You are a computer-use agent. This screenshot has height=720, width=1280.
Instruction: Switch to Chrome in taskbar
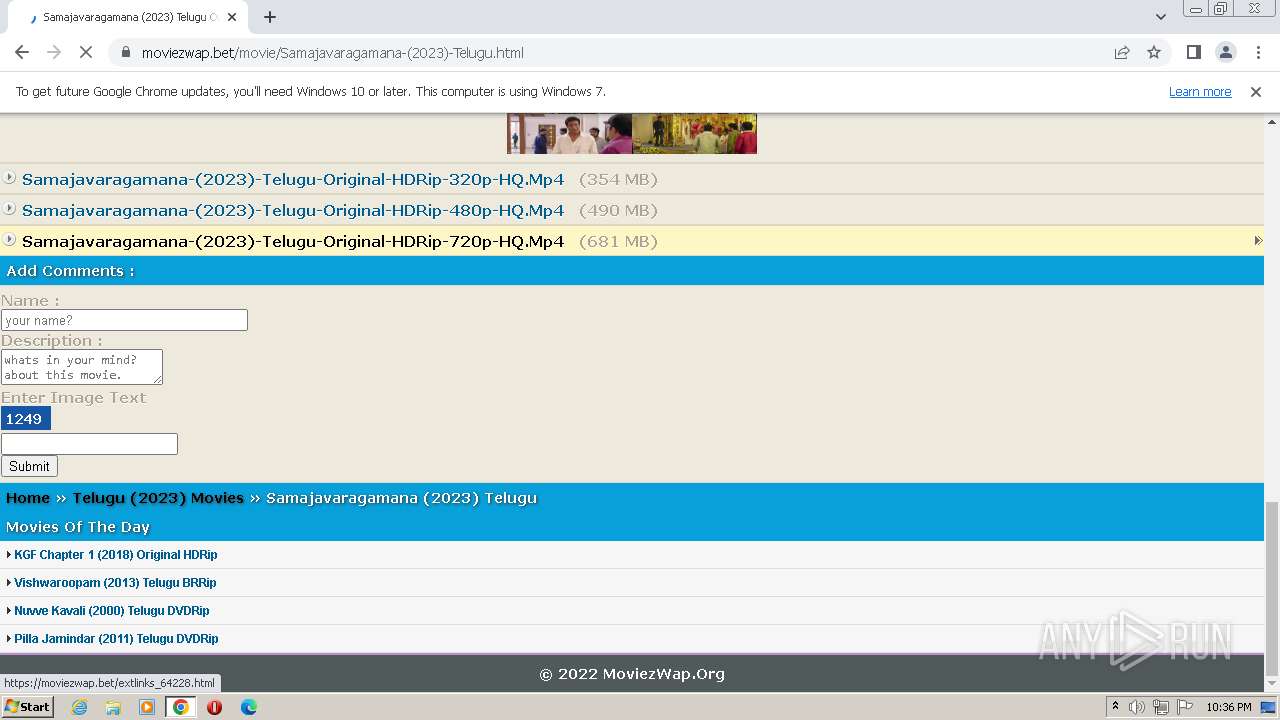pyautogui.click(x=181, y=707)
